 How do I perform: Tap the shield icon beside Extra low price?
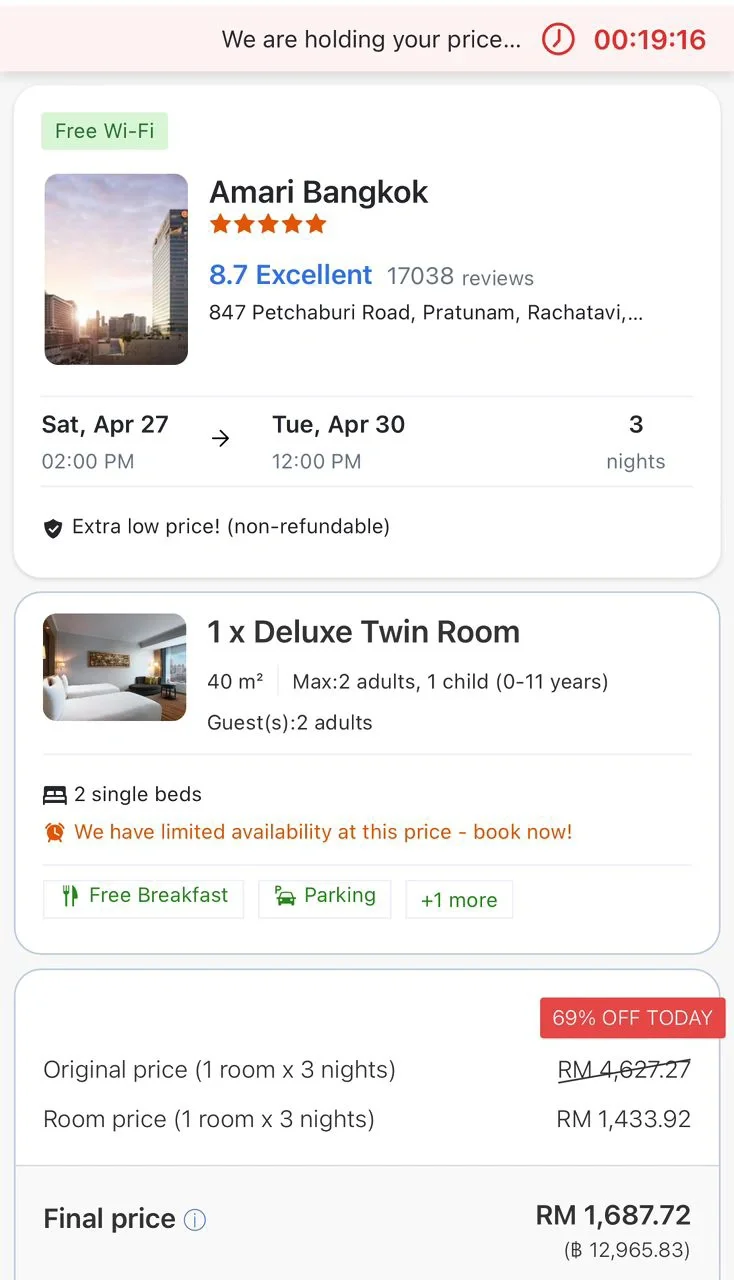pyautogui.click(x=53, y=528)
